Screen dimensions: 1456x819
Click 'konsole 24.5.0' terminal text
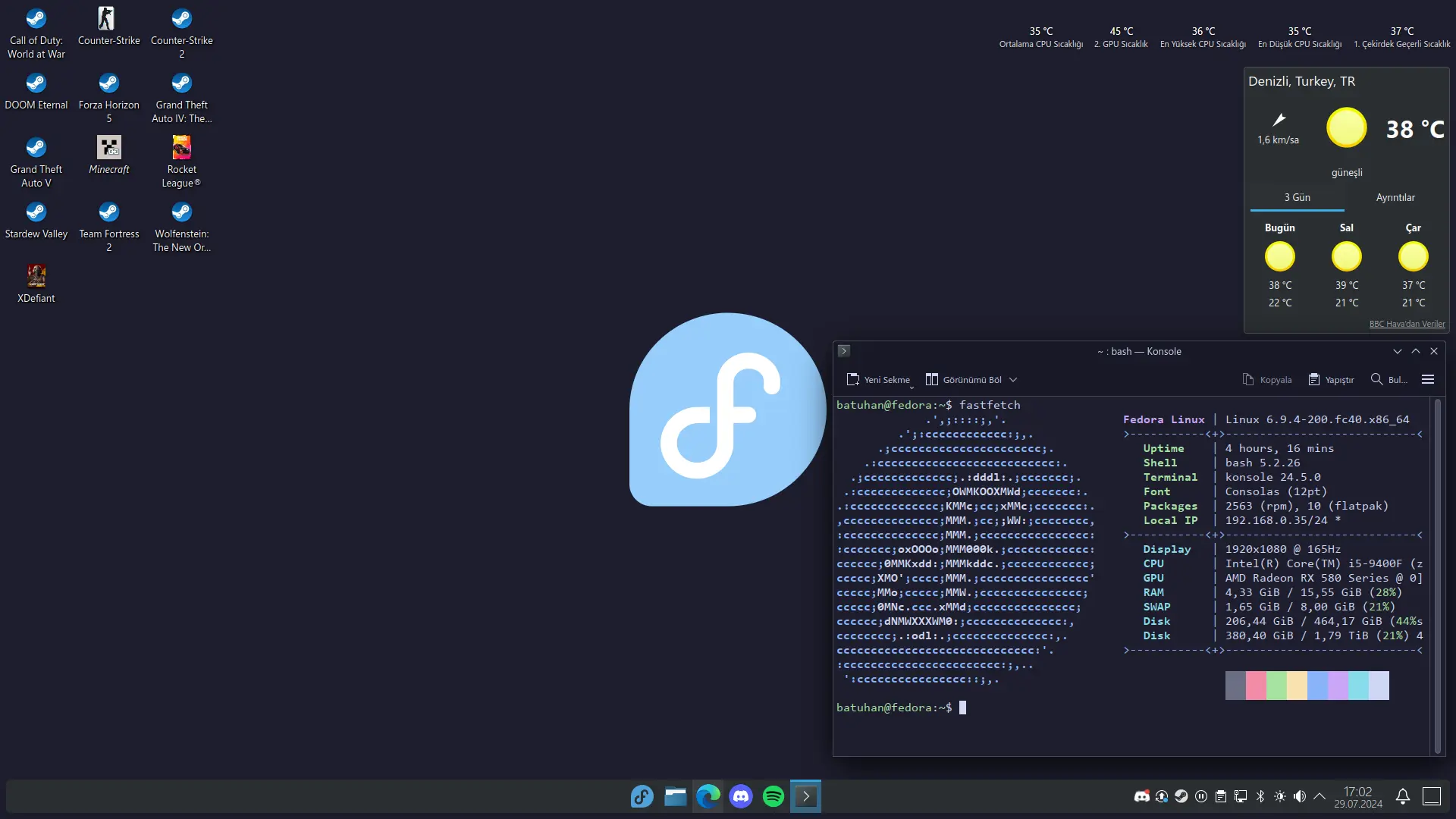pos(1273,477)
